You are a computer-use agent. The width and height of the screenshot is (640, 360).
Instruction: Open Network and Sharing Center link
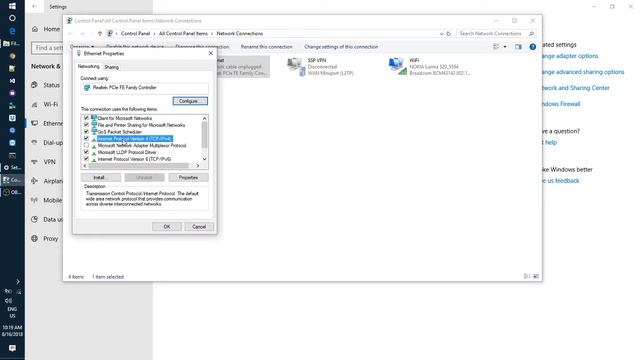tap(575, 88)
